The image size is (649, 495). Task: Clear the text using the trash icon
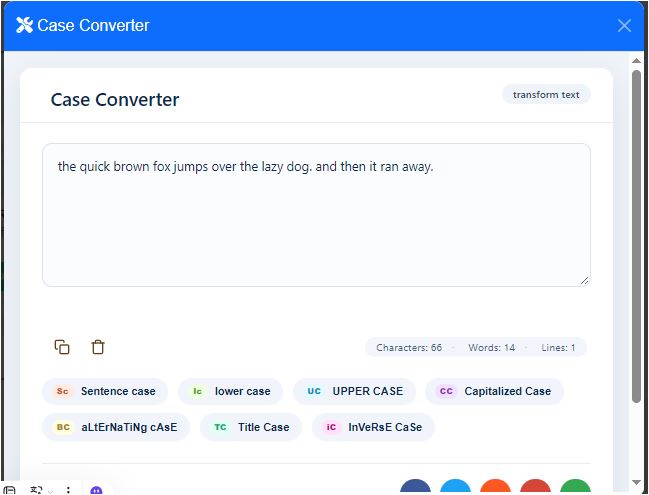point(98,347)
